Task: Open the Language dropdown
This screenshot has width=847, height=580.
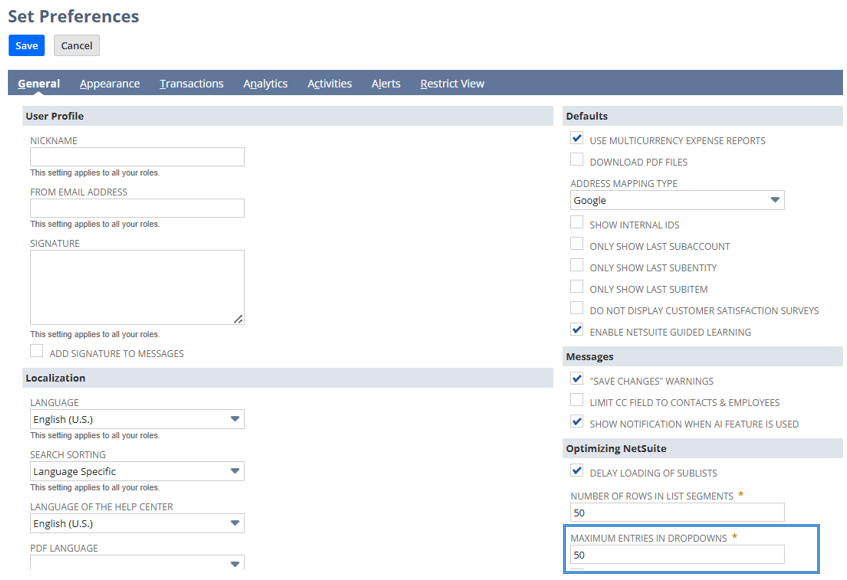Action: point(137,419)
